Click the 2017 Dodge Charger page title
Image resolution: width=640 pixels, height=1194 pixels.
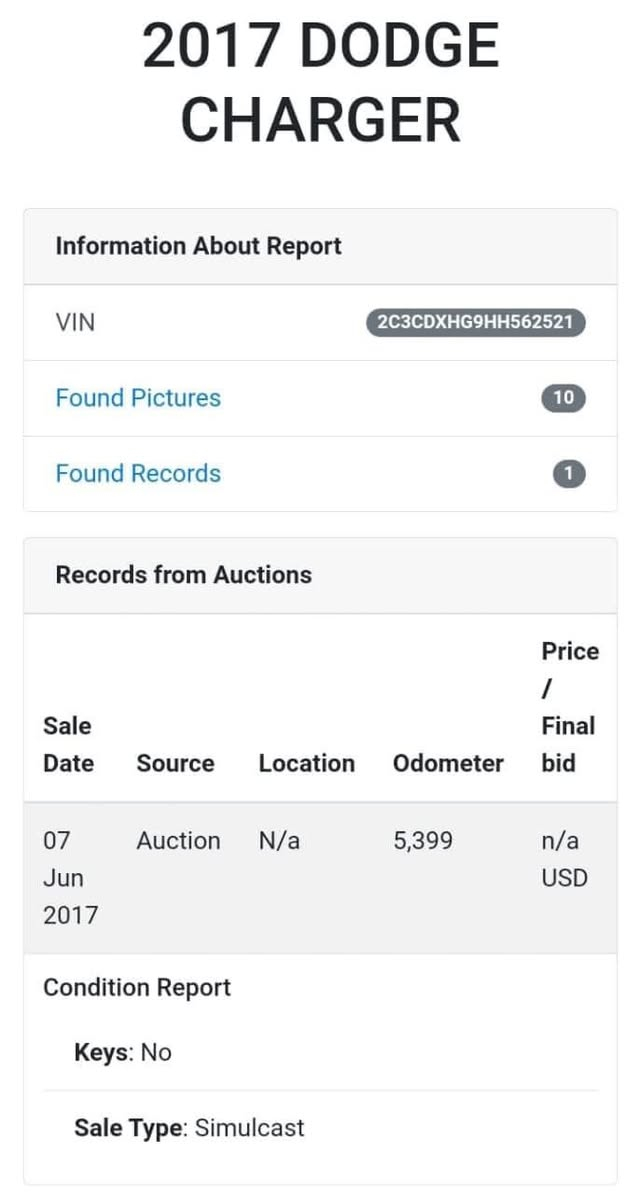(x=320, y=82)
